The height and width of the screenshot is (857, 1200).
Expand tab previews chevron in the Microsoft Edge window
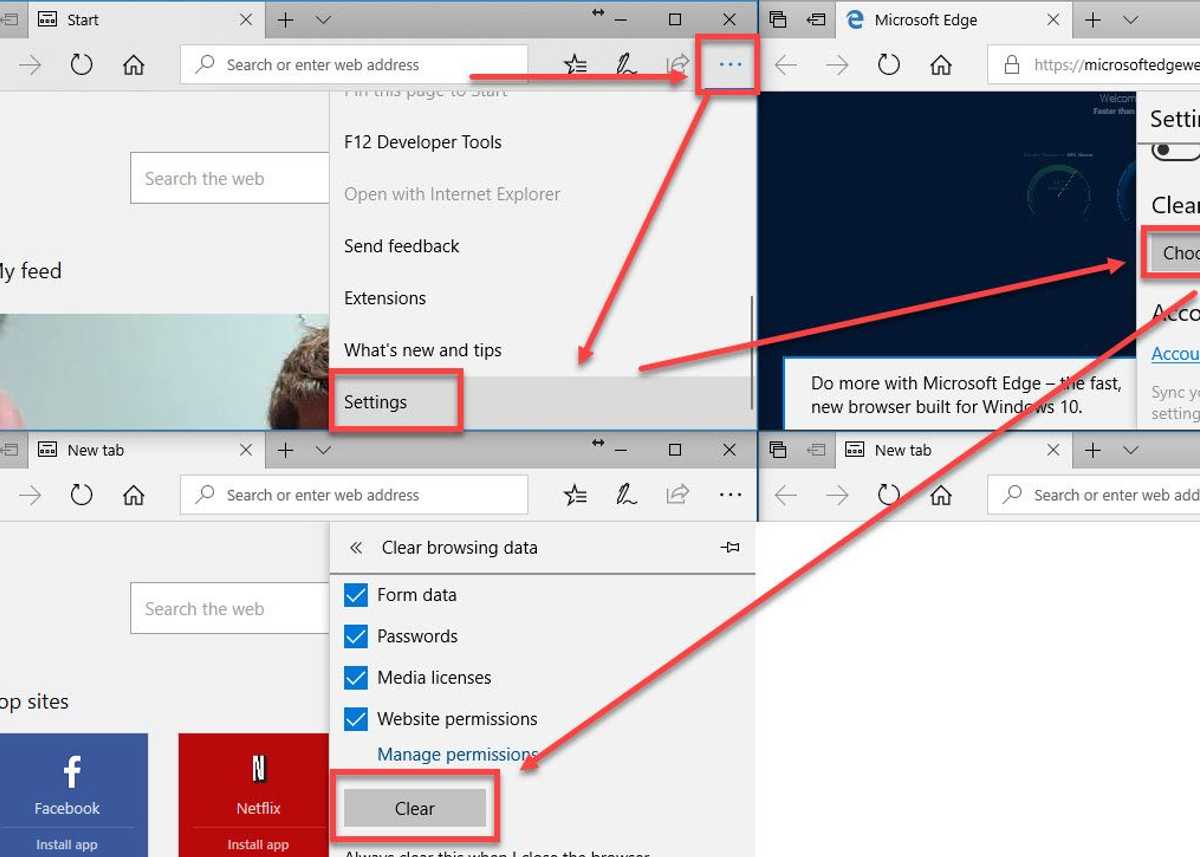tap(1131, 20)
